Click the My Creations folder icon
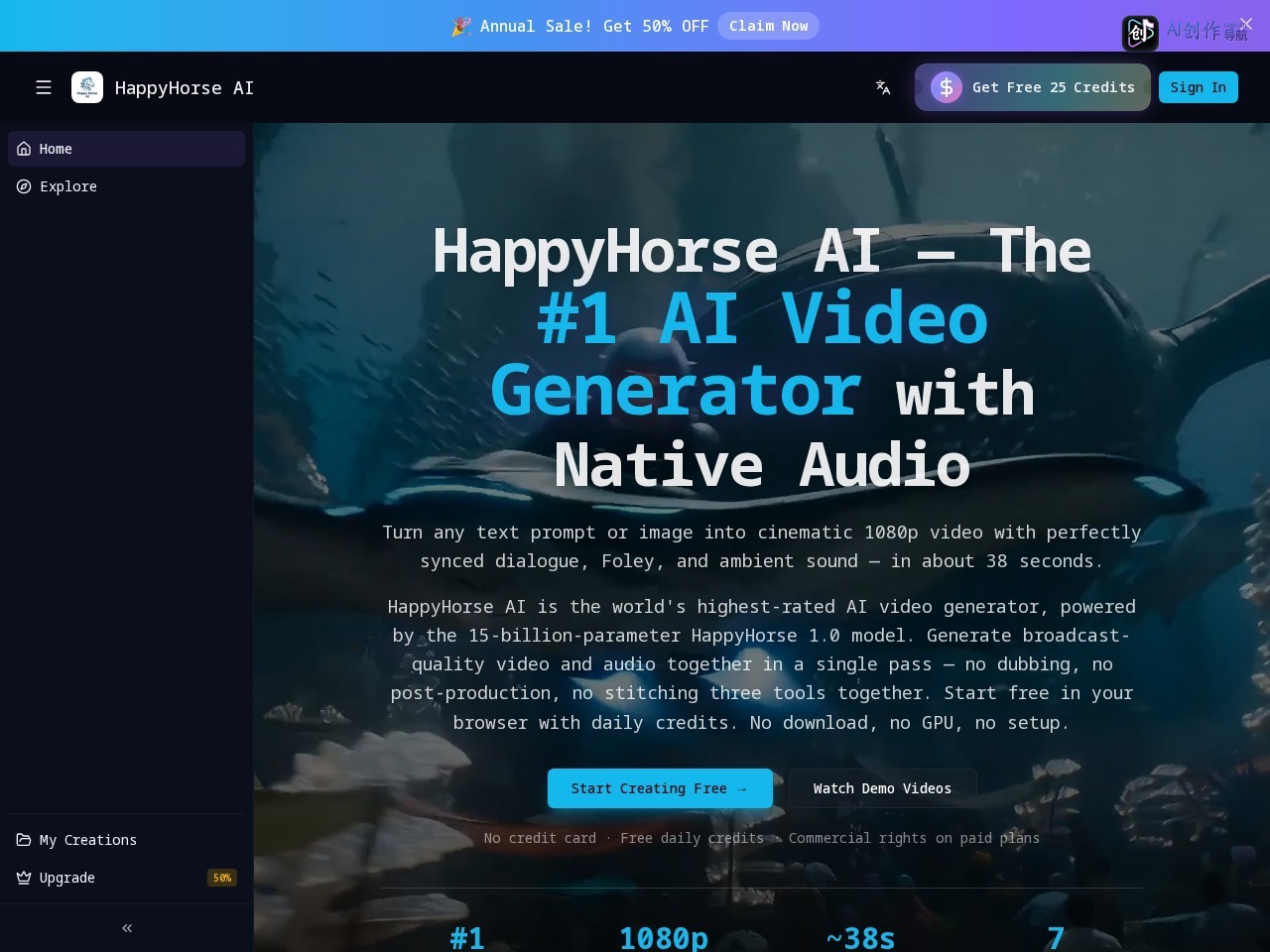1270x952 pixels. 24,840
